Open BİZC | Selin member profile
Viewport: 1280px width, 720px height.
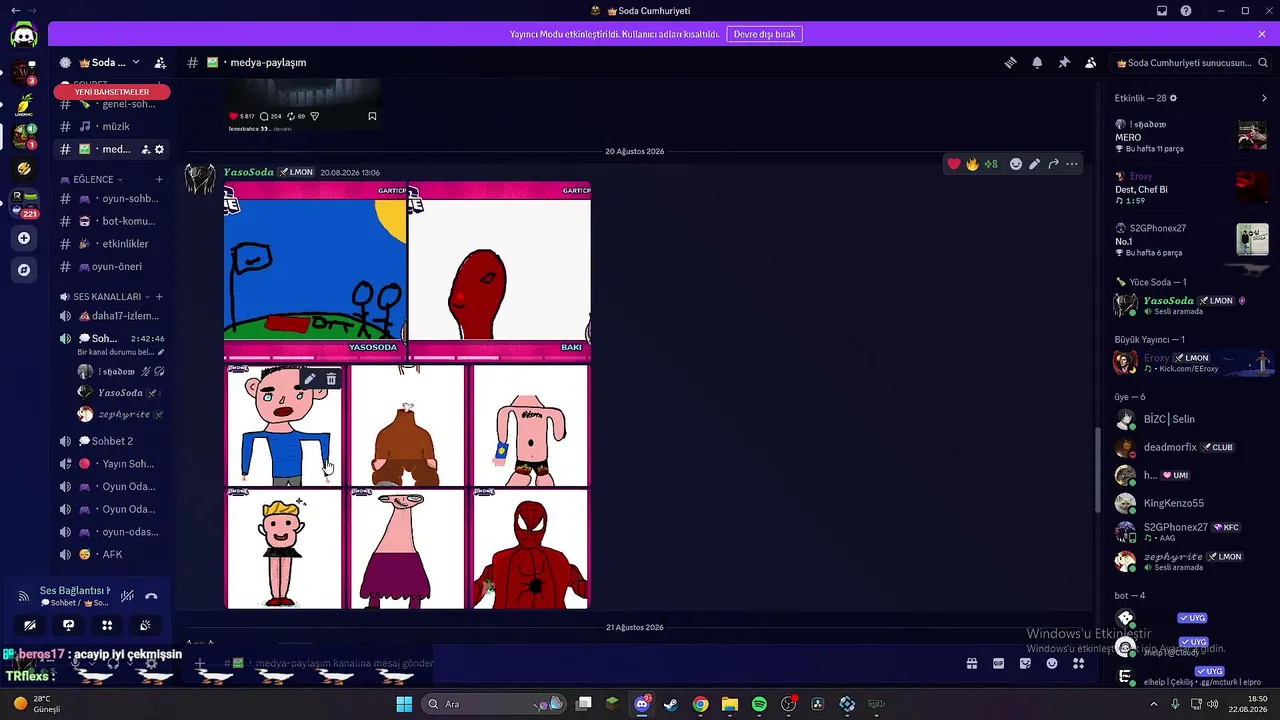[x=1169, y=419]
